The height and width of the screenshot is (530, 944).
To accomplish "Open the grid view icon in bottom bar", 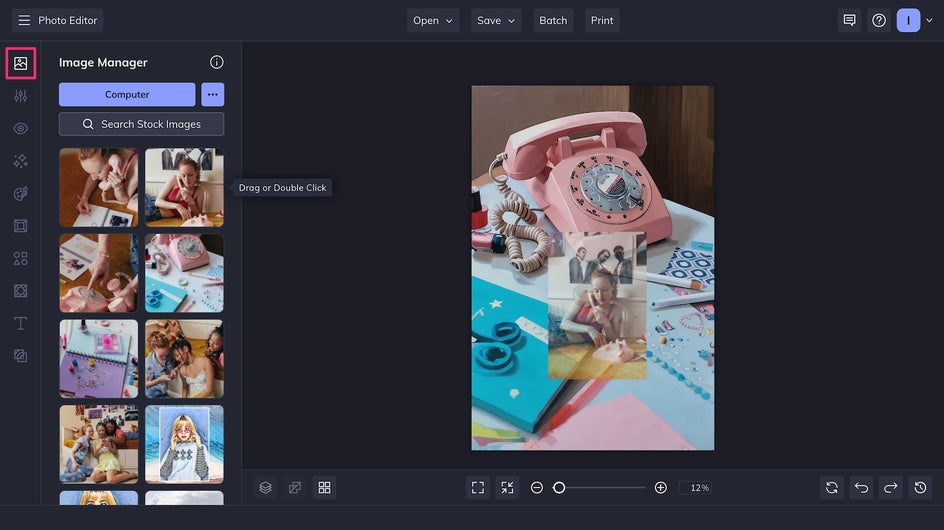I will coord(324,487).
